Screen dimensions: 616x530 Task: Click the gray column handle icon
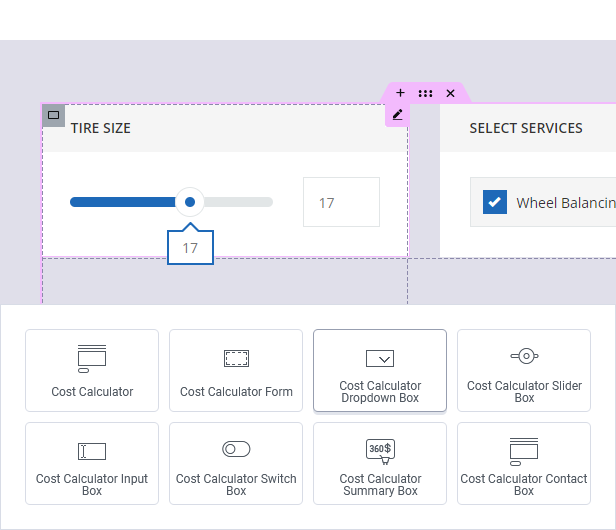[x=54, y=115]
